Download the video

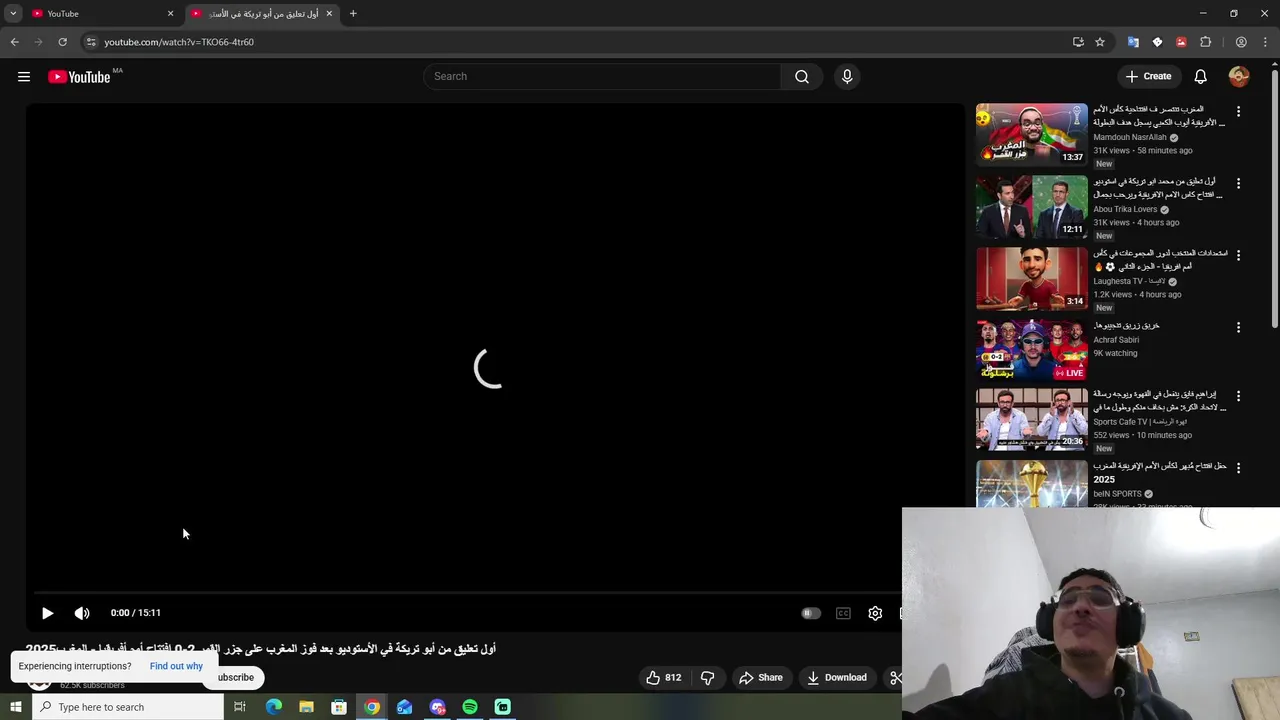[837, 678]
